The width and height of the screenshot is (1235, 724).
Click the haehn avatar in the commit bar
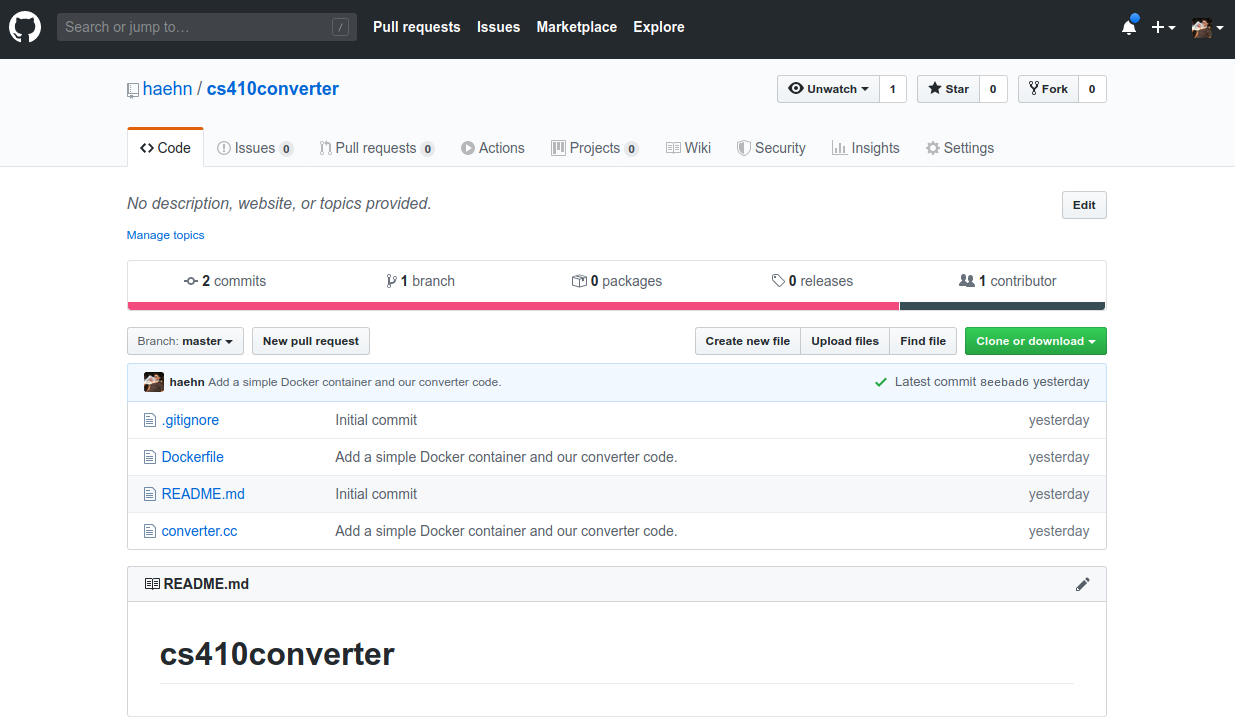(x=154, y=382)
